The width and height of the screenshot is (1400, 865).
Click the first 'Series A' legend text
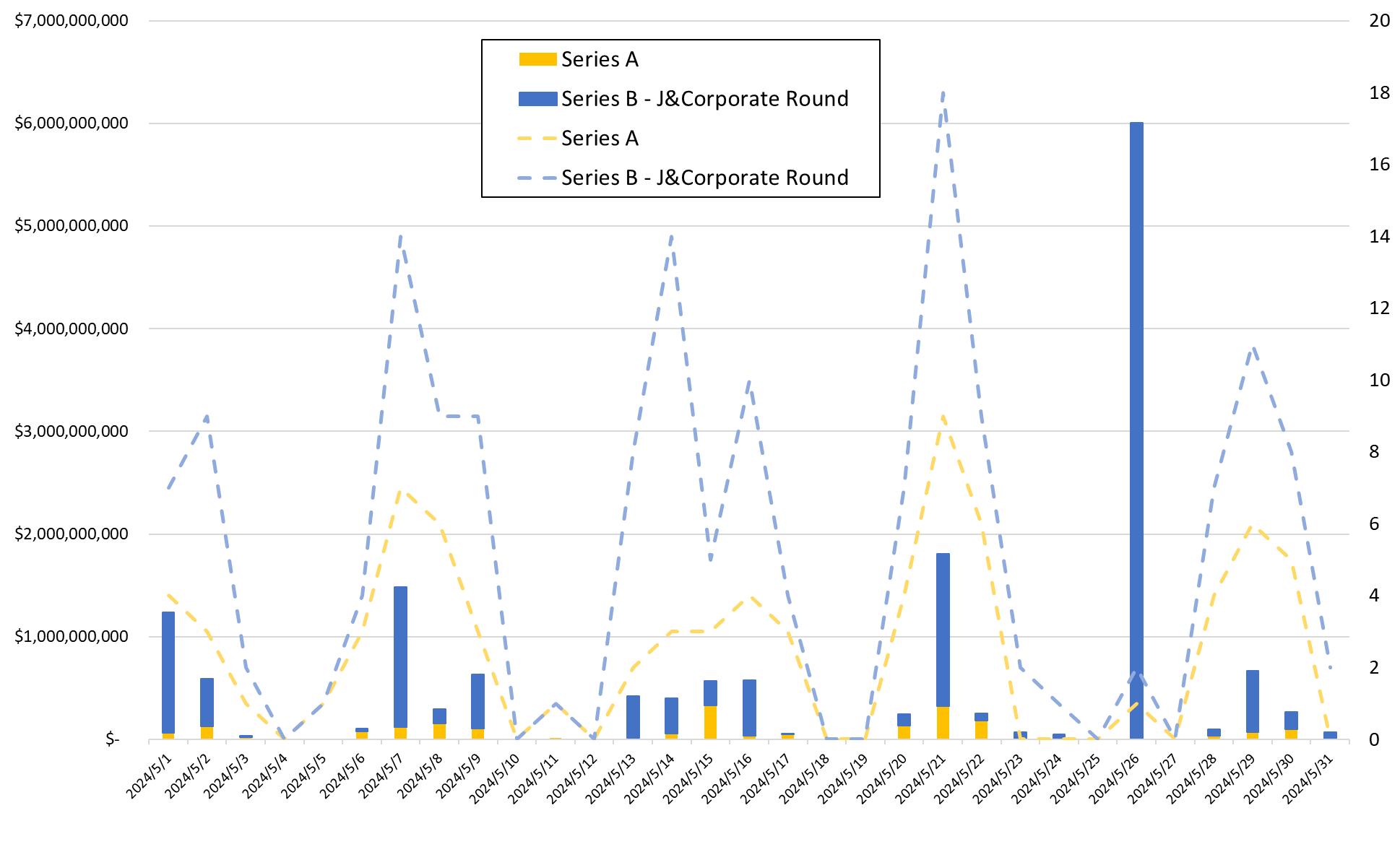click(600, 59)
